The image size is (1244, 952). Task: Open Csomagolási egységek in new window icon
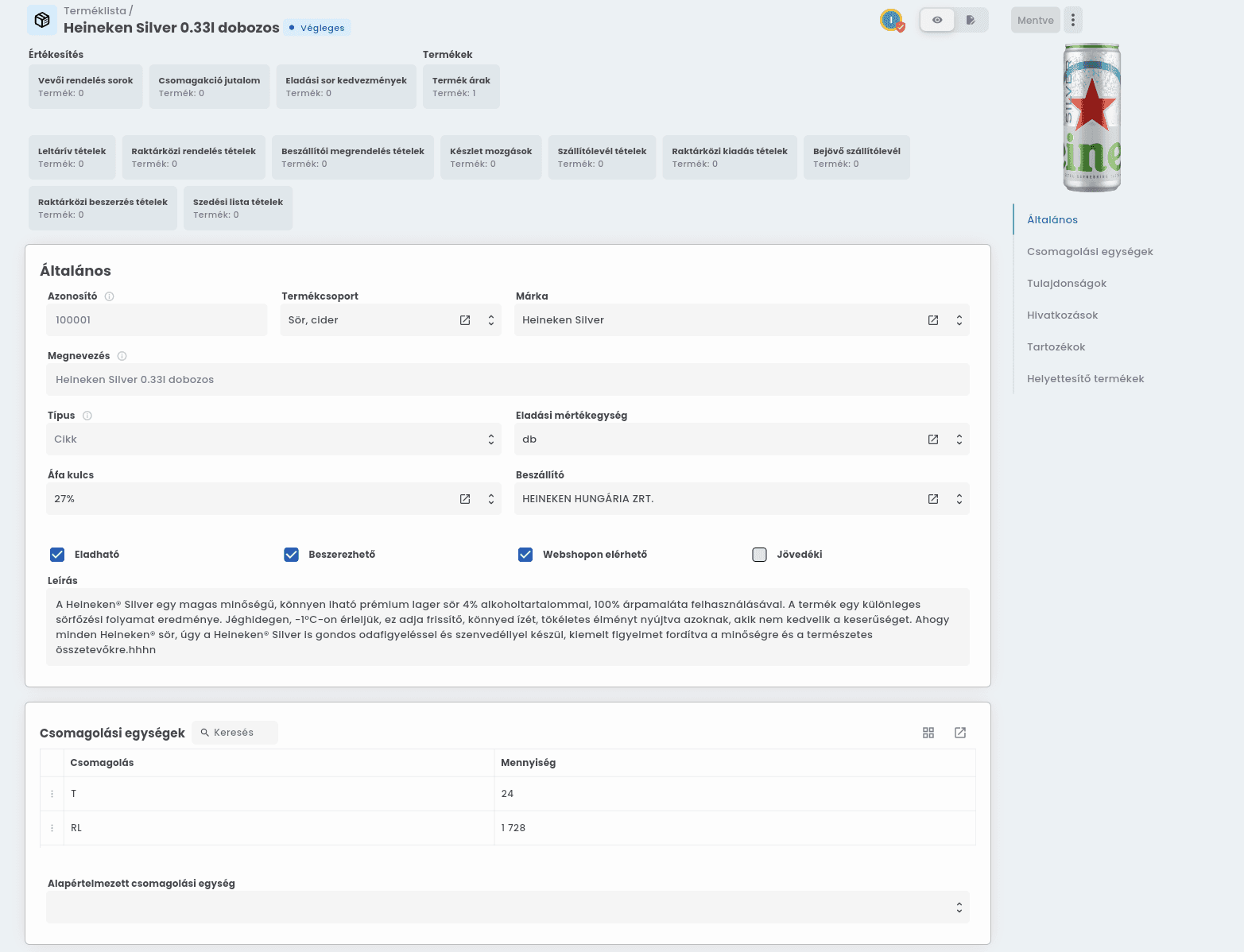coord(960,733)
